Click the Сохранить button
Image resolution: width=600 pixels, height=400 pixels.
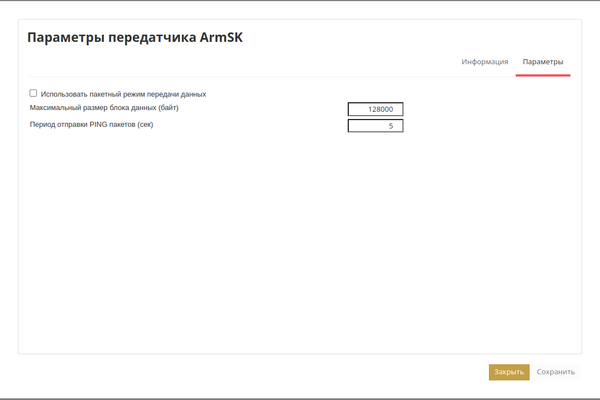click(555, 372)
